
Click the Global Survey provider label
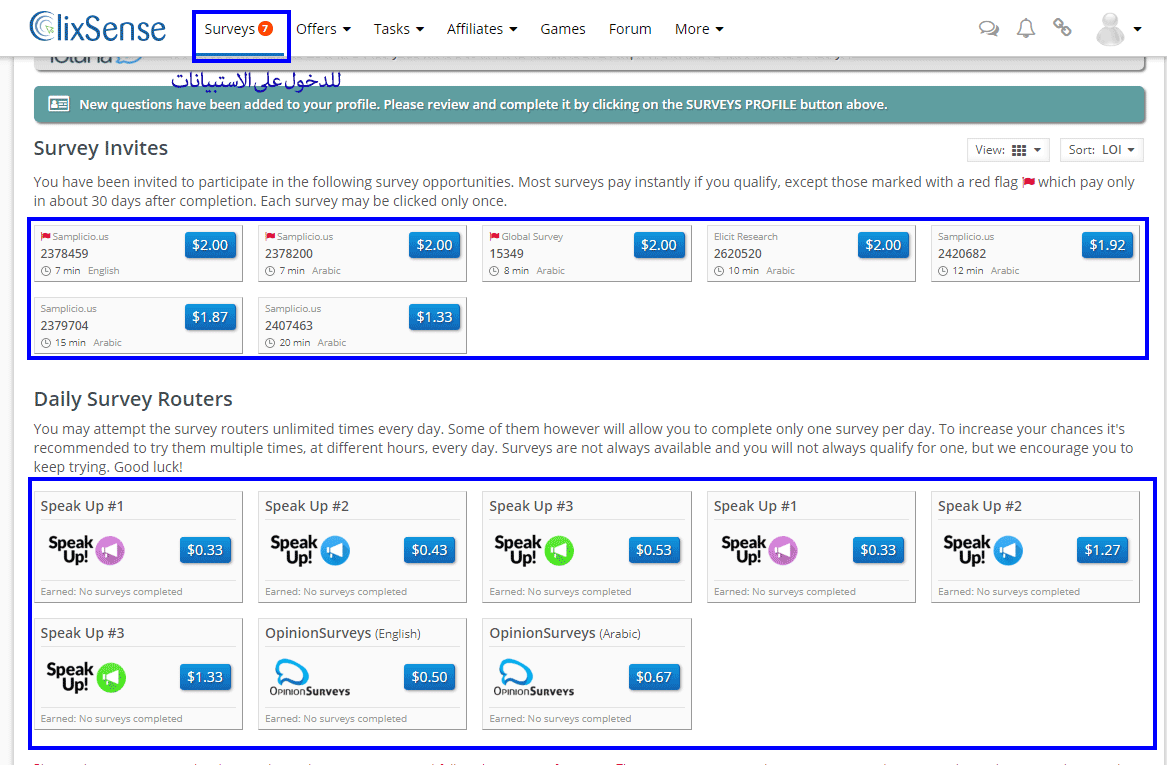click(x=532, y=237)
